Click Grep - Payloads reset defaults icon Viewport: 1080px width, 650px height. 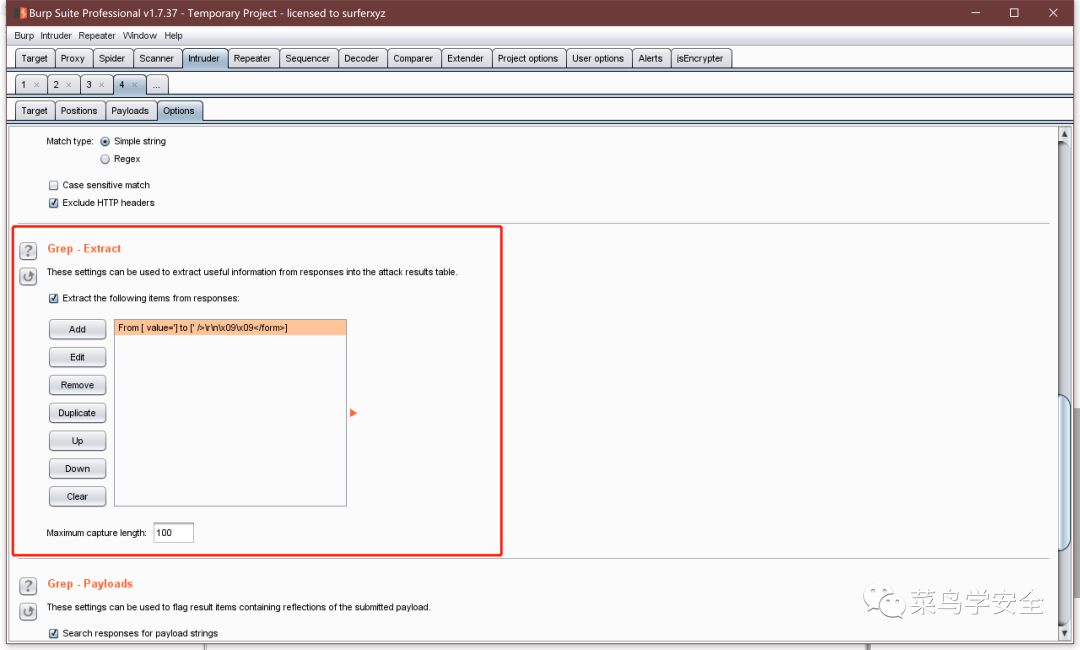tap(28, 611)
